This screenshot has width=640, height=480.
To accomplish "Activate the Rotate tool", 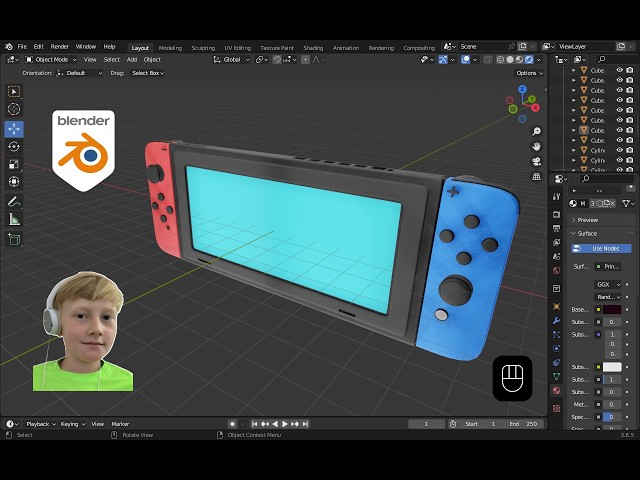I will coord(14,147).
